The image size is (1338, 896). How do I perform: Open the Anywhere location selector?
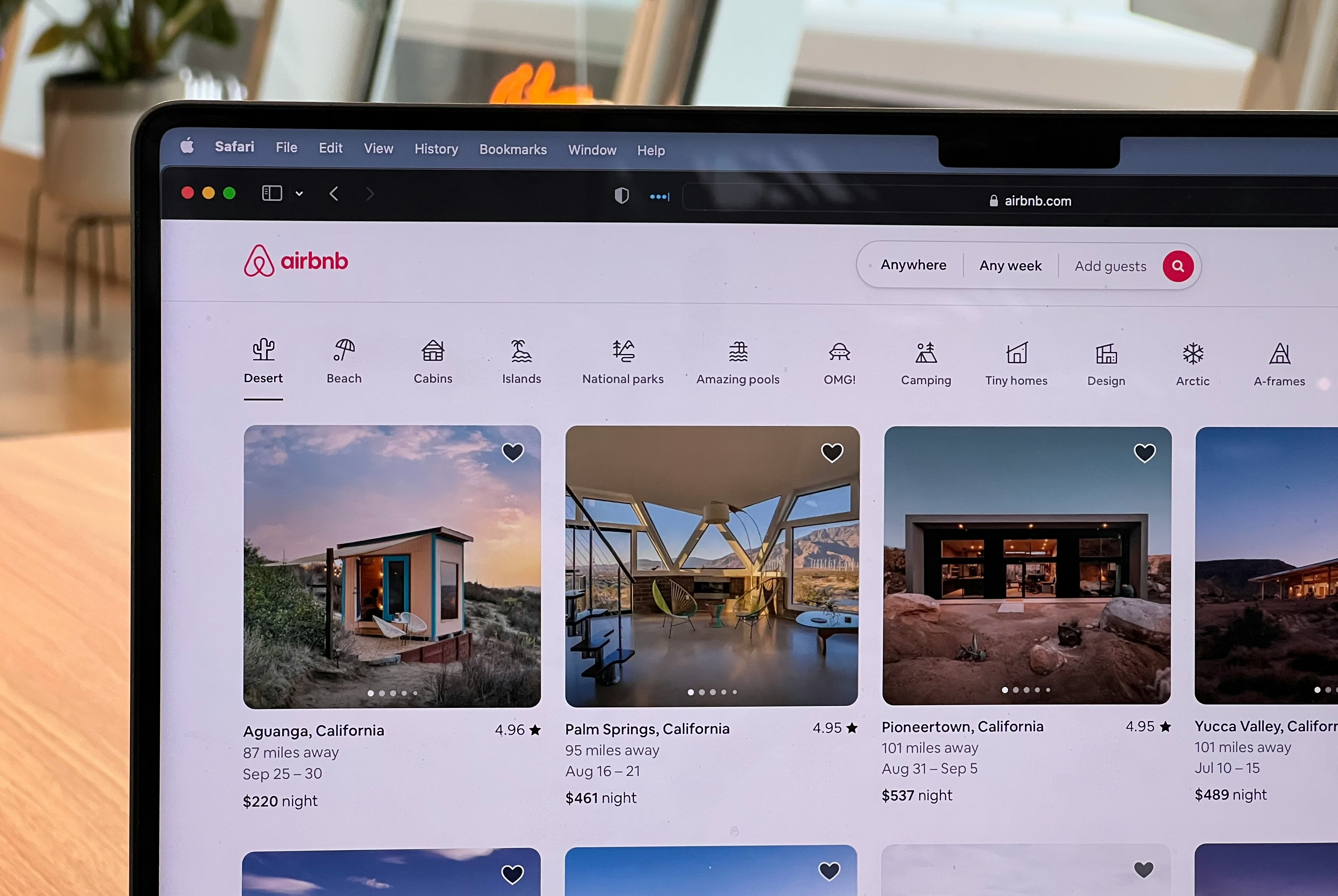(913, 265)
